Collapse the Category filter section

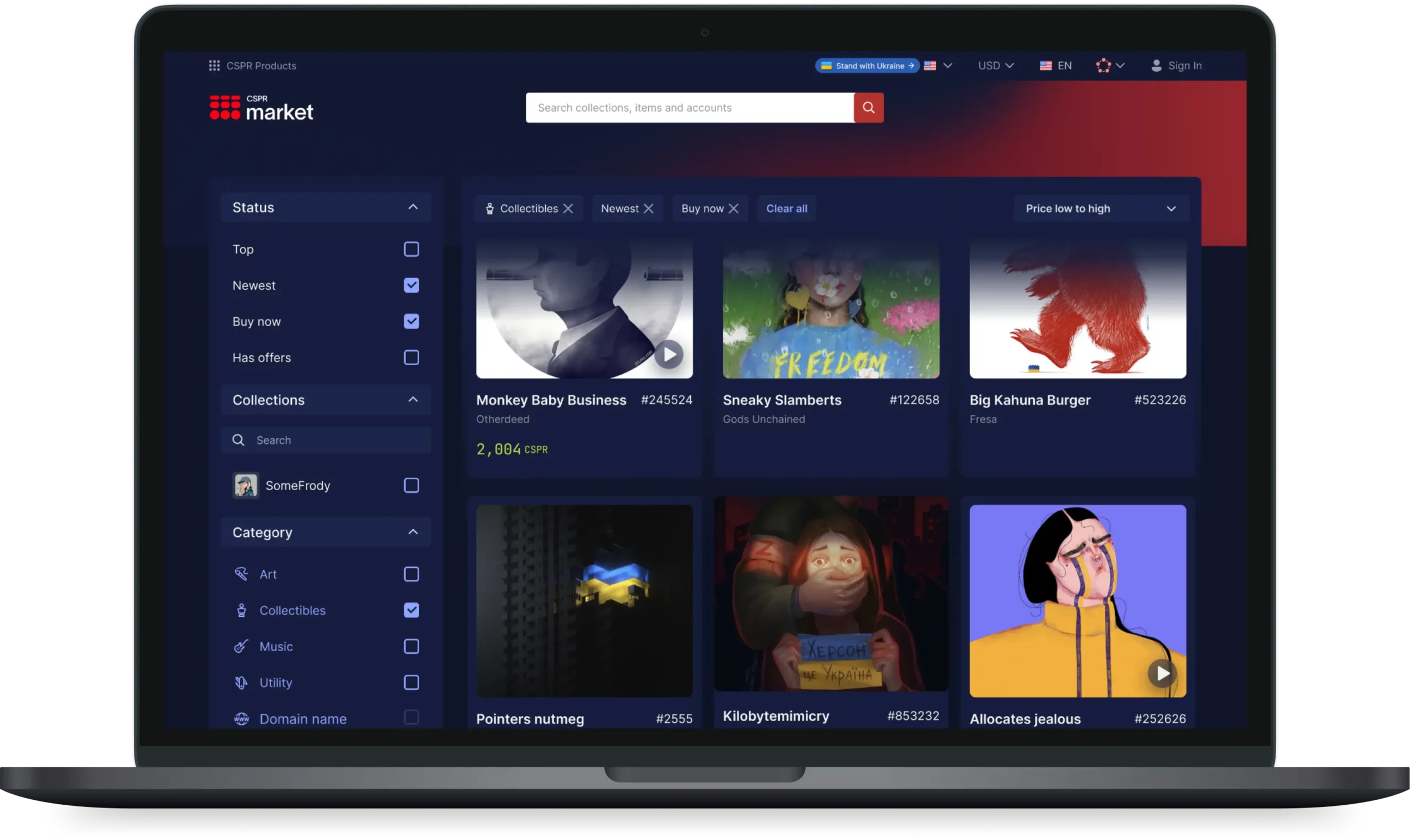413,532
